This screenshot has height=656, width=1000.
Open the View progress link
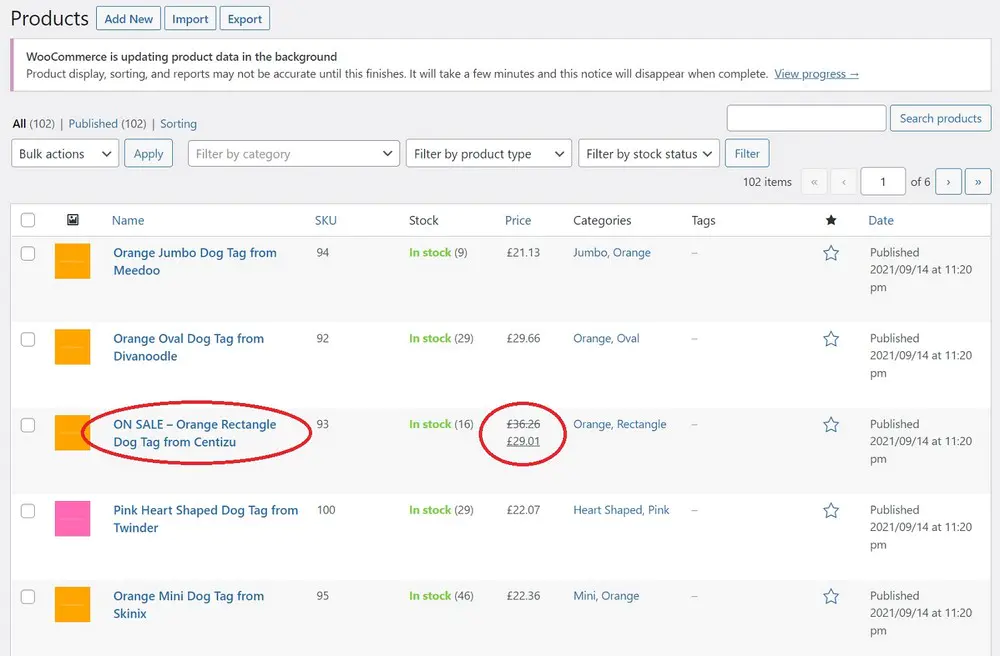pos(816,74)
